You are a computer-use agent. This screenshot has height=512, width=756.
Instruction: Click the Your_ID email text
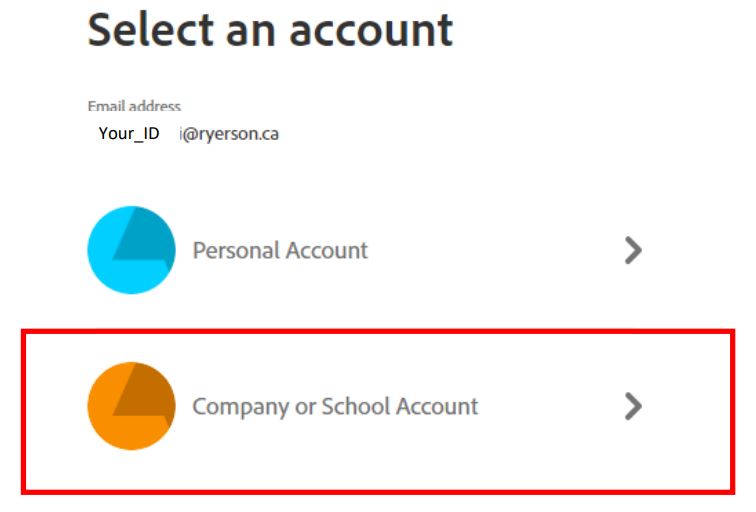(129, 133)
